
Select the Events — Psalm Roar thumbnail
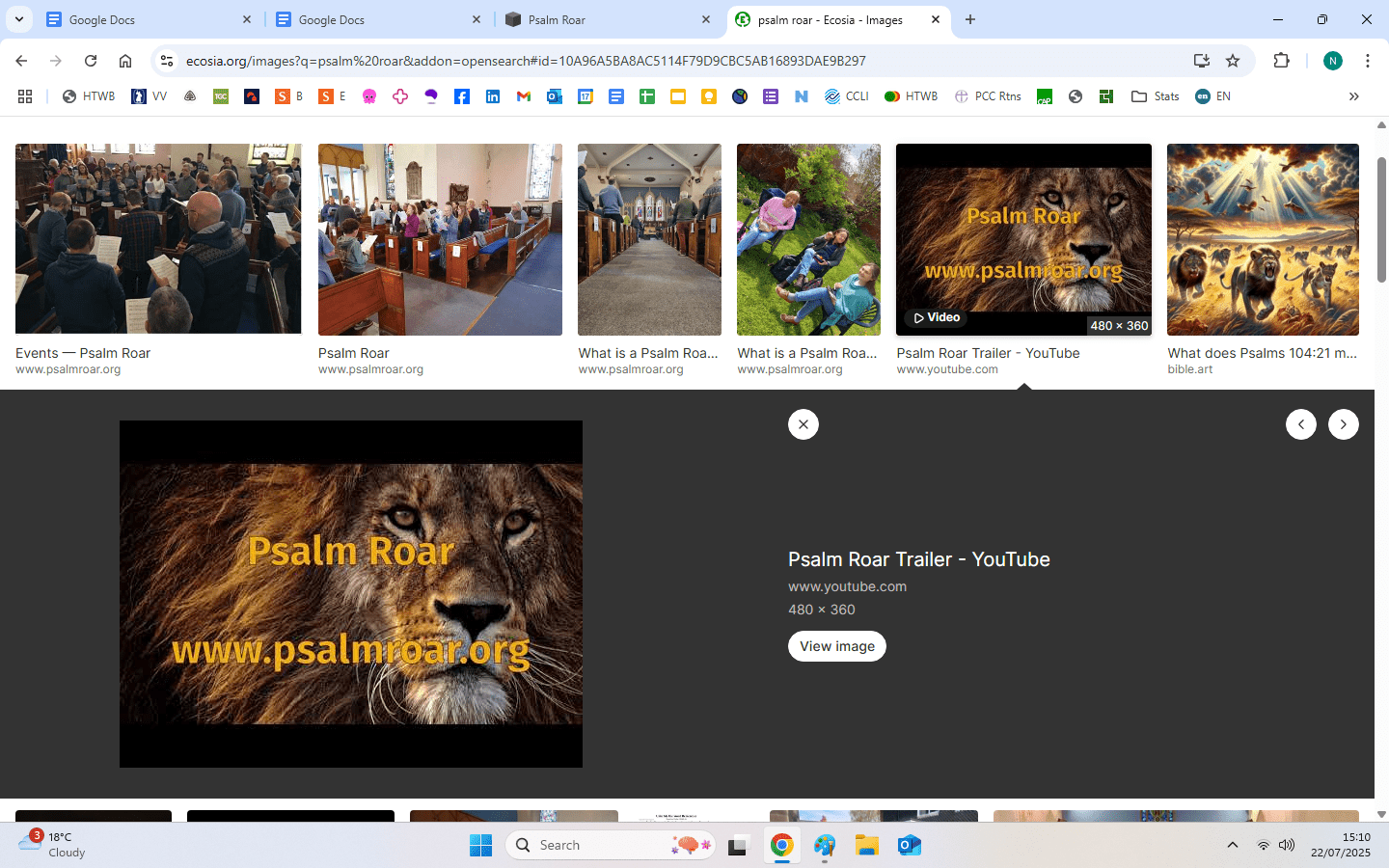pos(158,238)
